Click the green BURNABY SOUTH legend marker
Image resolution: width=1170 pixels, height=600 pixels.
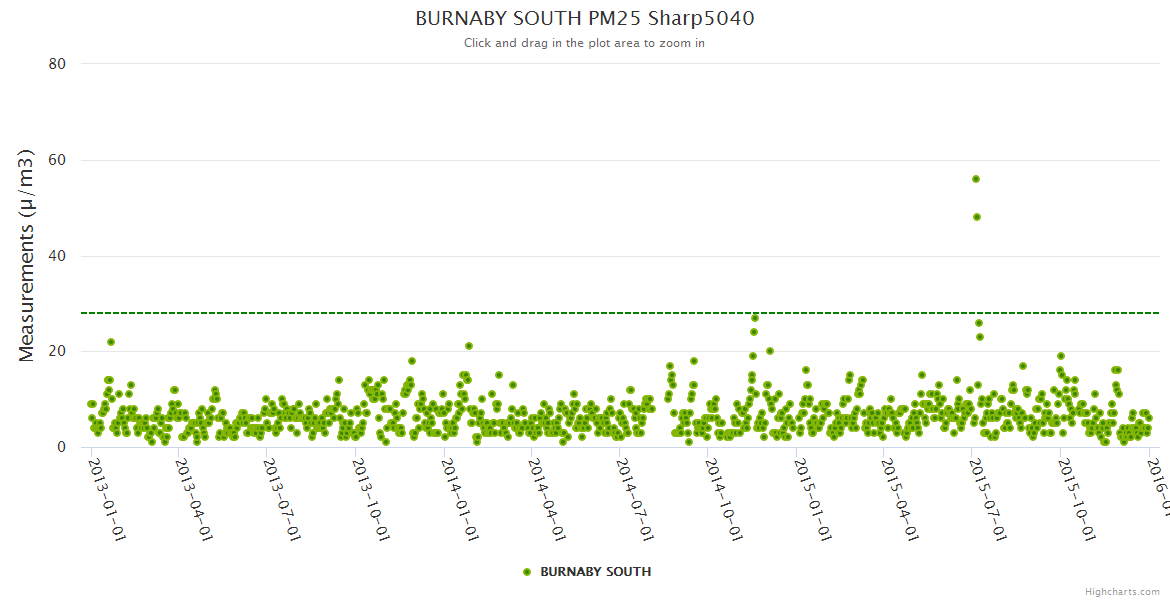tap(527, 572)
